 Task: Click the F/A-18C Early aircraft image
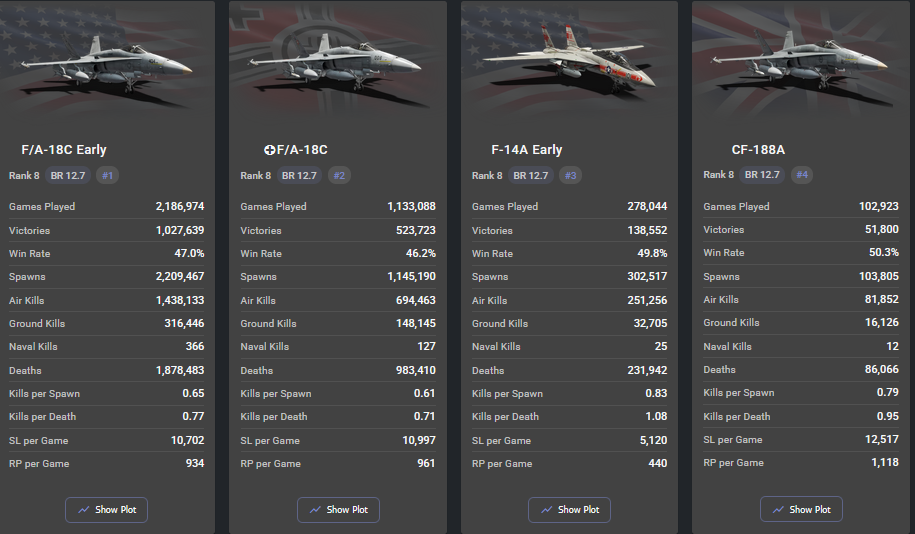point(108,65)
